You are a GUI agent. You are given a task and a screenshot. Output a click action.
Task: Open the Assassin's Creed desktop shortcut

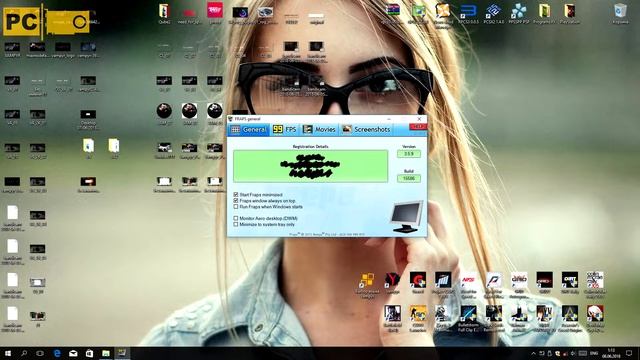click(569, 318)
